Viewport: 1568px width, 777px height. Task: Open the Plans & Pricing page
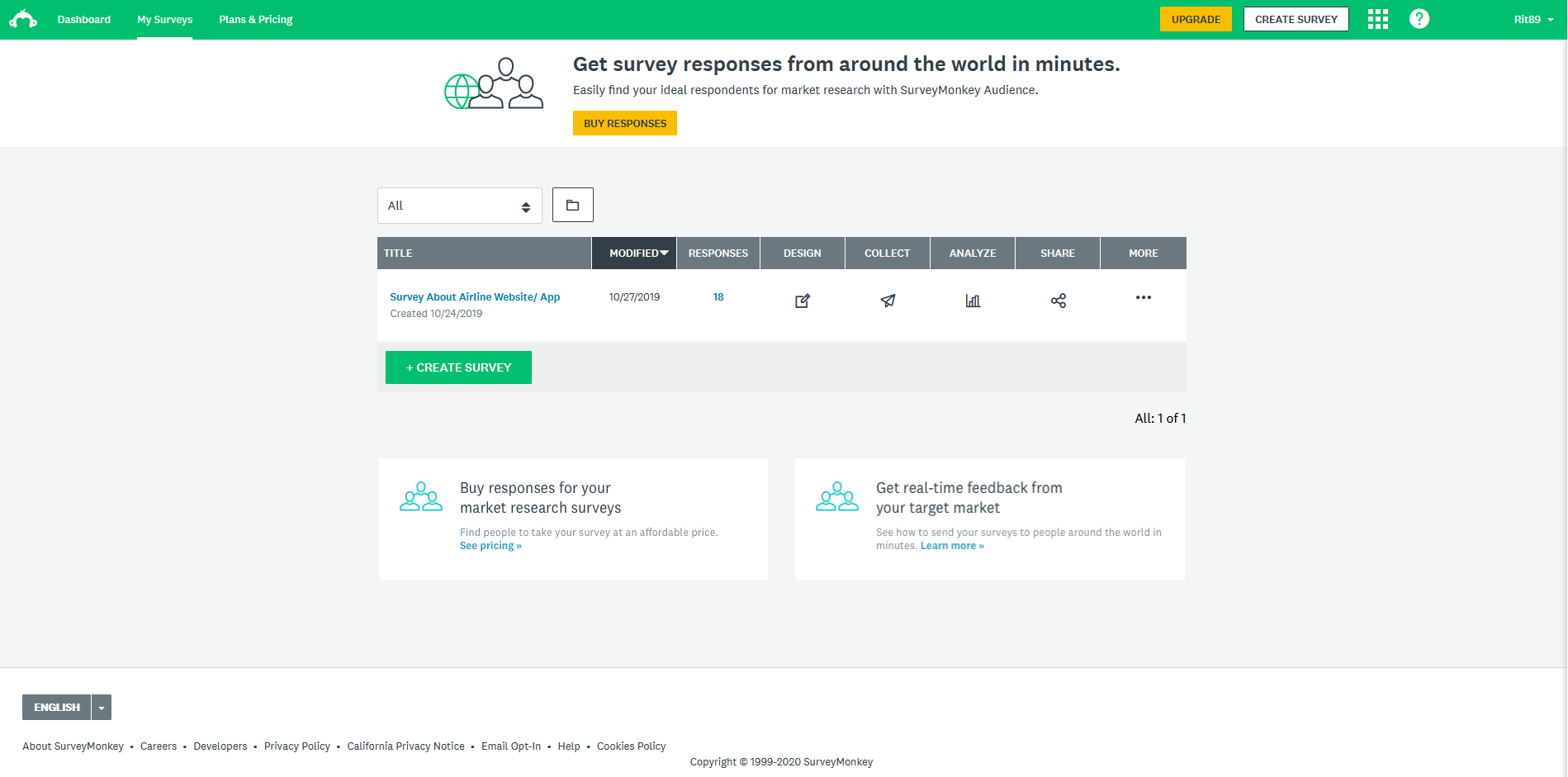[255, 19]
